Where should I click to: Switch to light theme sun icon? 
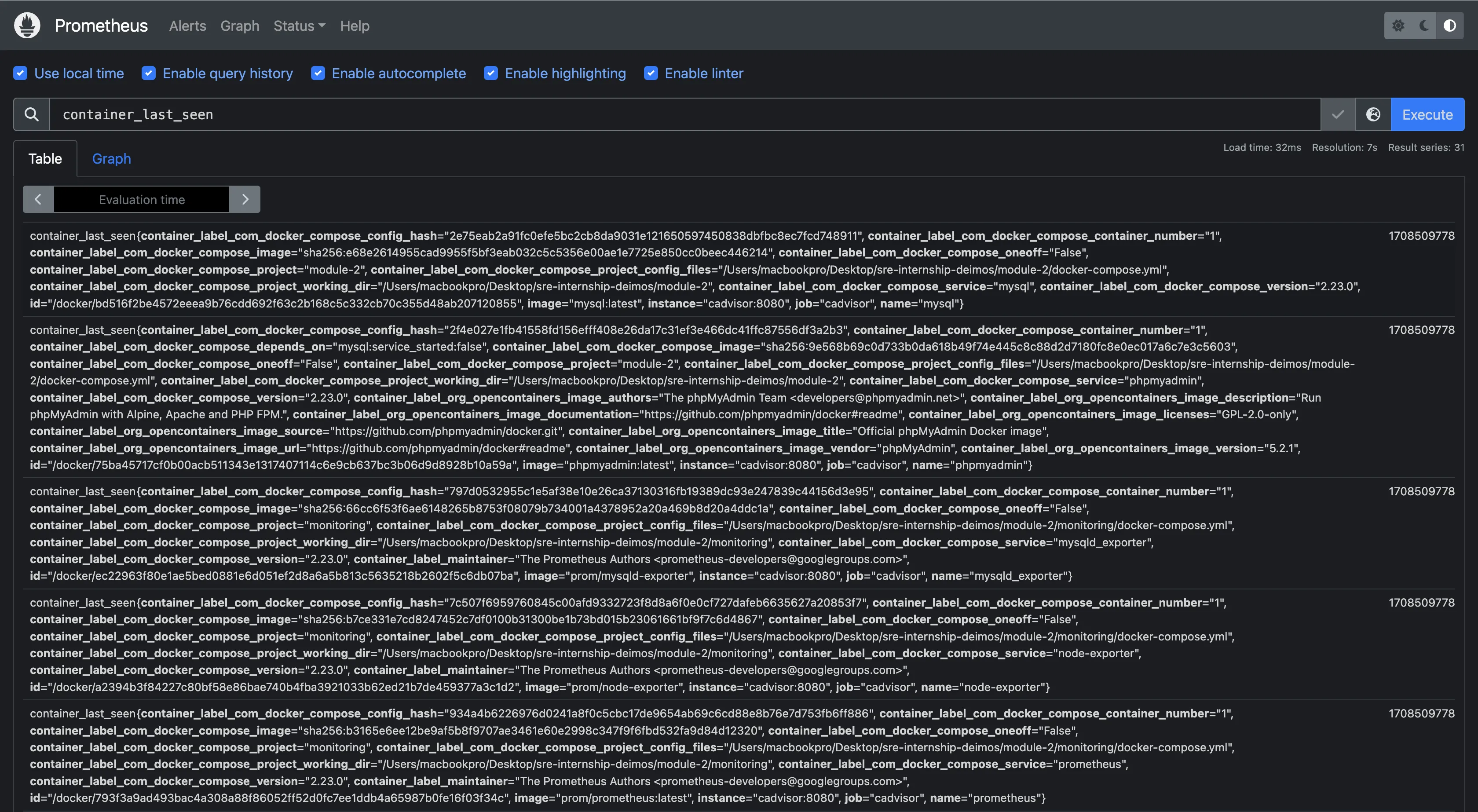point(1398,25)
